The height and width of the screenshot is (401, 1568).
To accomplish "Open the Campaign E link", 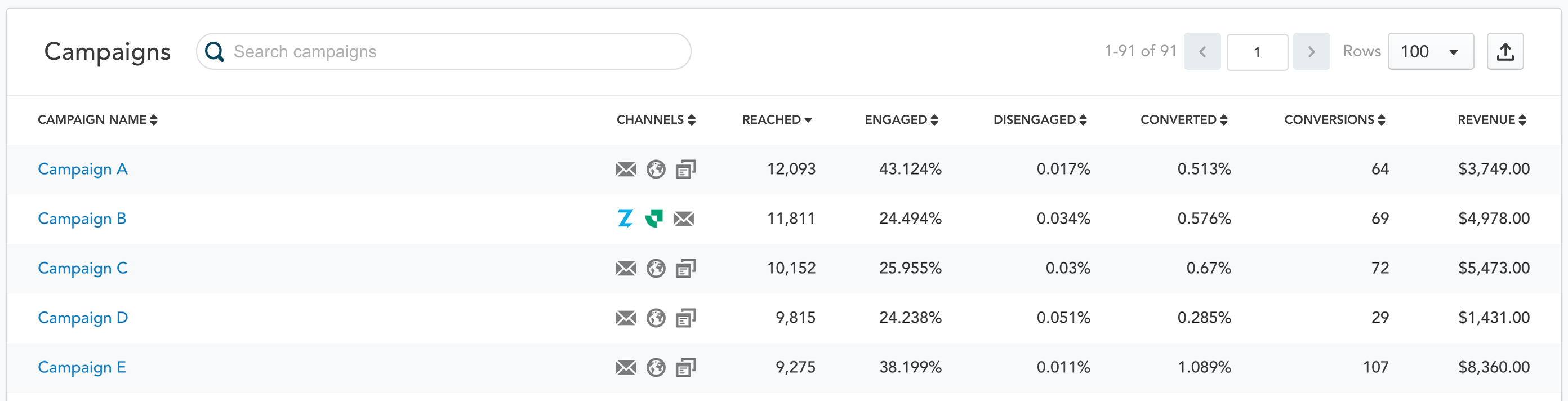I will click(82, 368).
